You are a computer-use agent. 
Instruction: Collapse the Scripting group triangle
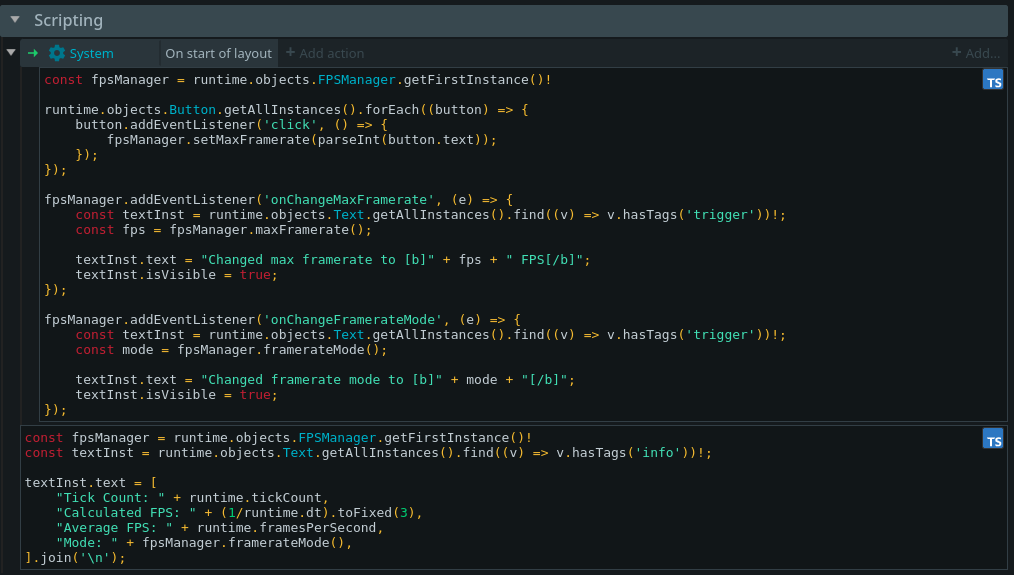15,20
